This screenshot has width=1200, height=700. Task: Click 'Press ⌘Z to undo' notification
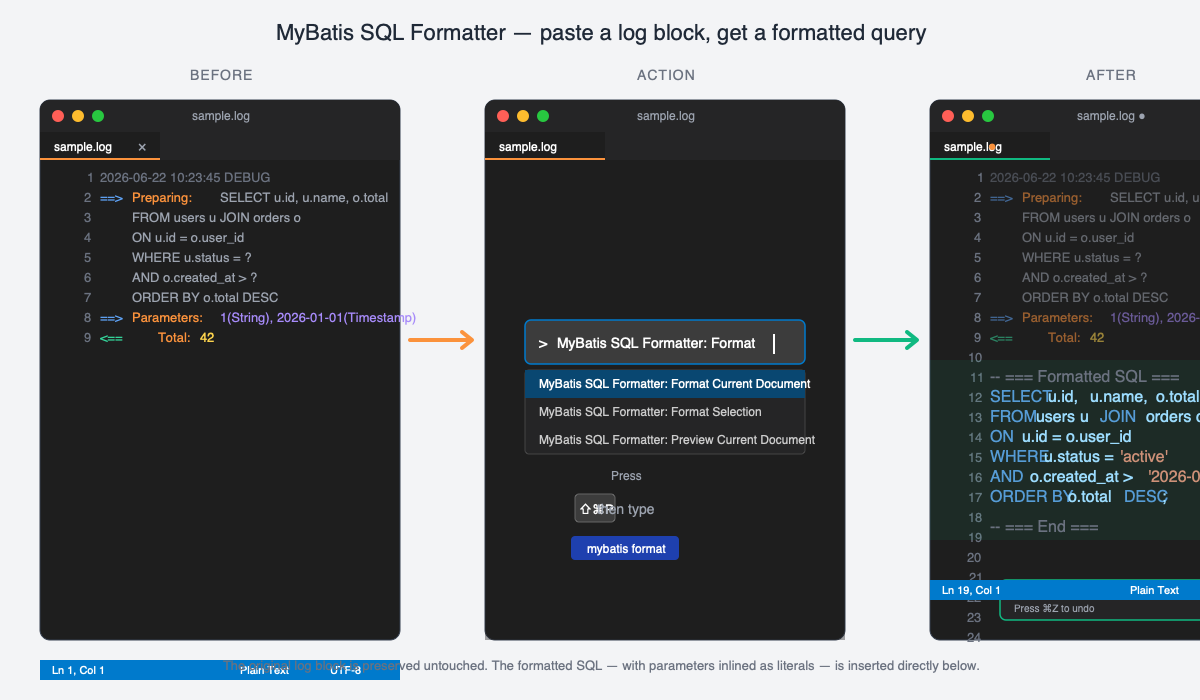pos(1054,608)
